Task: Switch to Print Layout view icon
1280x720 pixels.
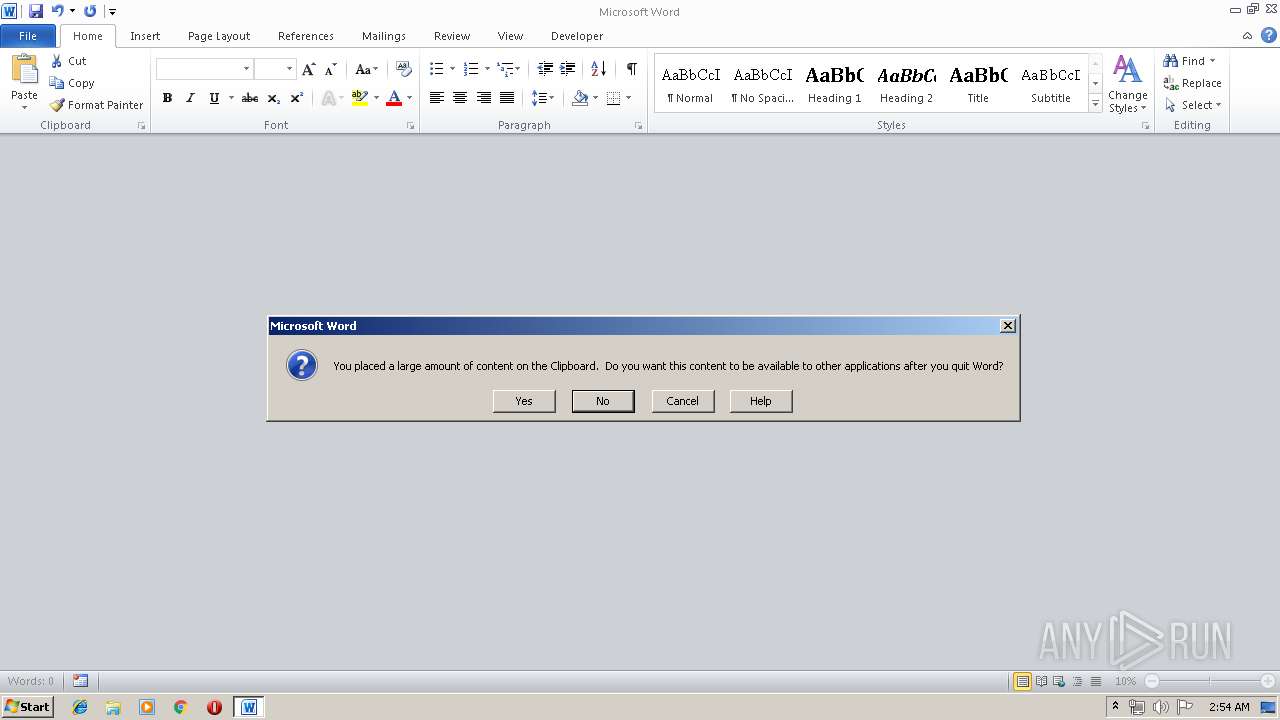Action: pyautogui.click(x=1022, y=681)
